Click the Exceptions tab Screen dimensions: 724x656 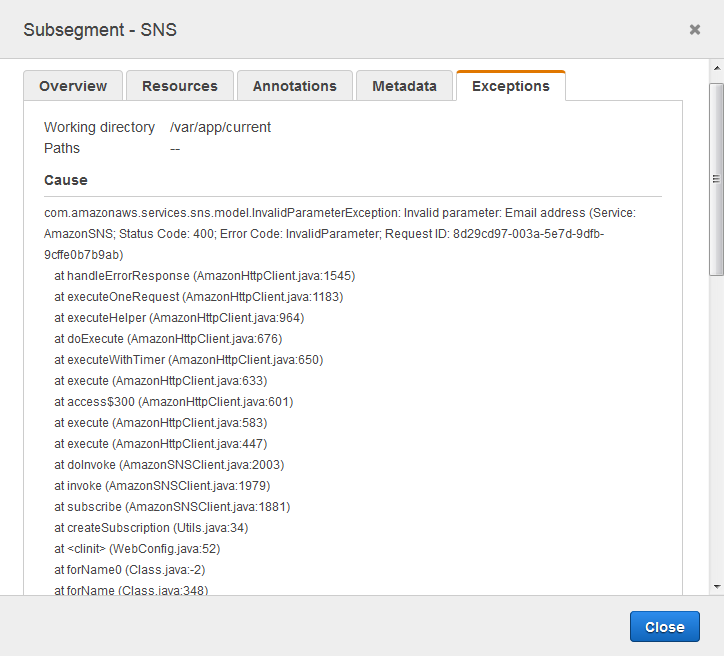pyautogui.click(x=510, y=86)
